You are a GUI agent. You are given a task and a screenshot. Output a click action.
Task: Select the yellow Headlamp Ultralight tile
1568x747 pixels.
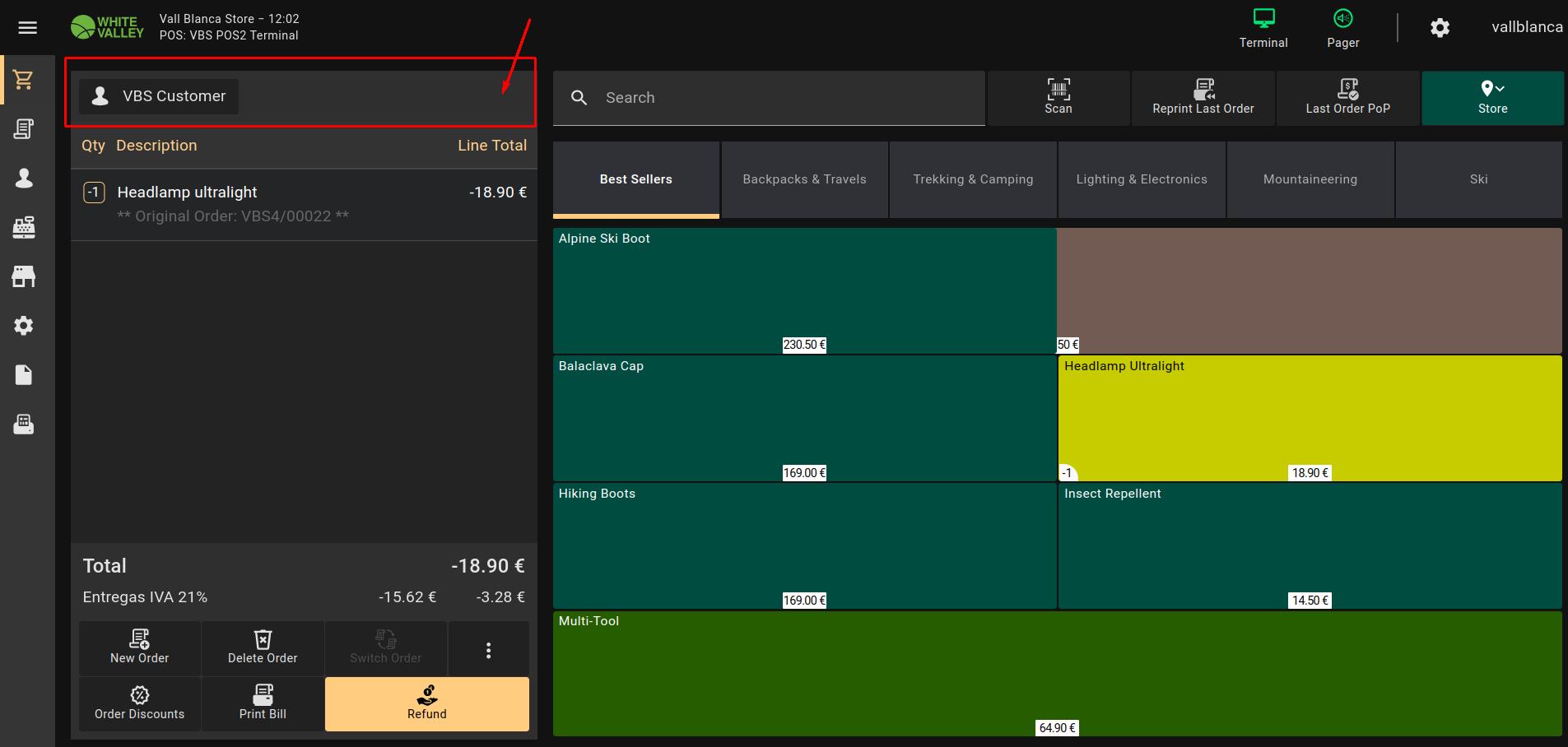pos(1309,418)
